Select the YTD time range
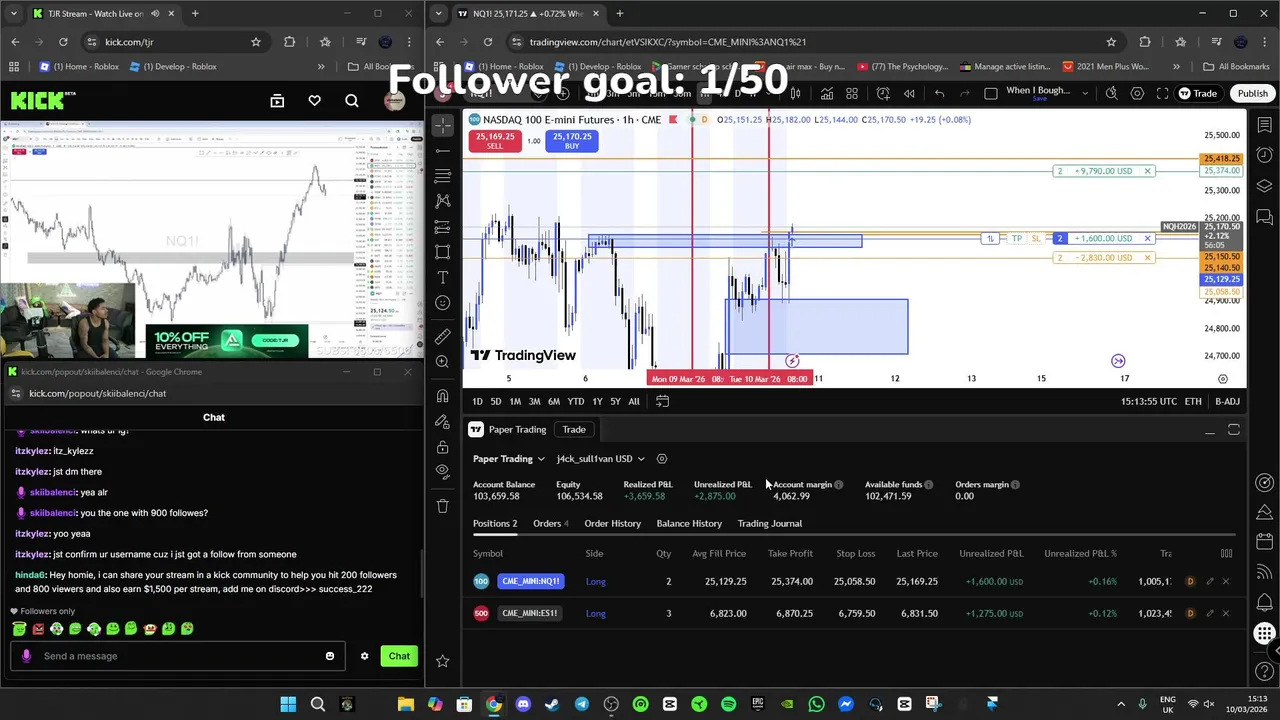1280x720 pixels. pos(576,401)
